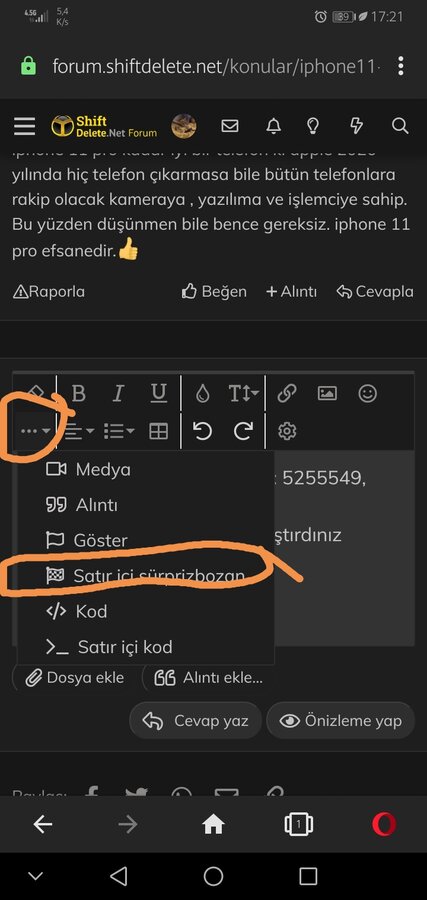Collapse the three-dots insert menu
427x900 pixels.
36,431
